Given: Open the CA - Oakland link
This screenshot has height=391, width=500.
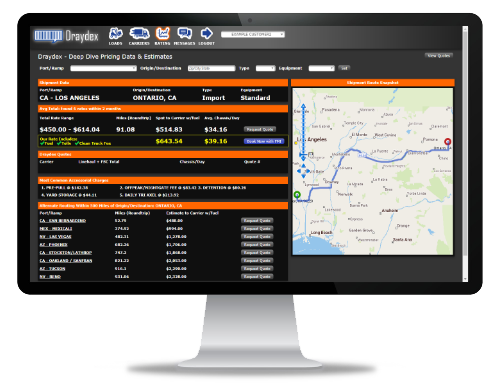Looking at the screenshot, I should click(x=66, y=261).
